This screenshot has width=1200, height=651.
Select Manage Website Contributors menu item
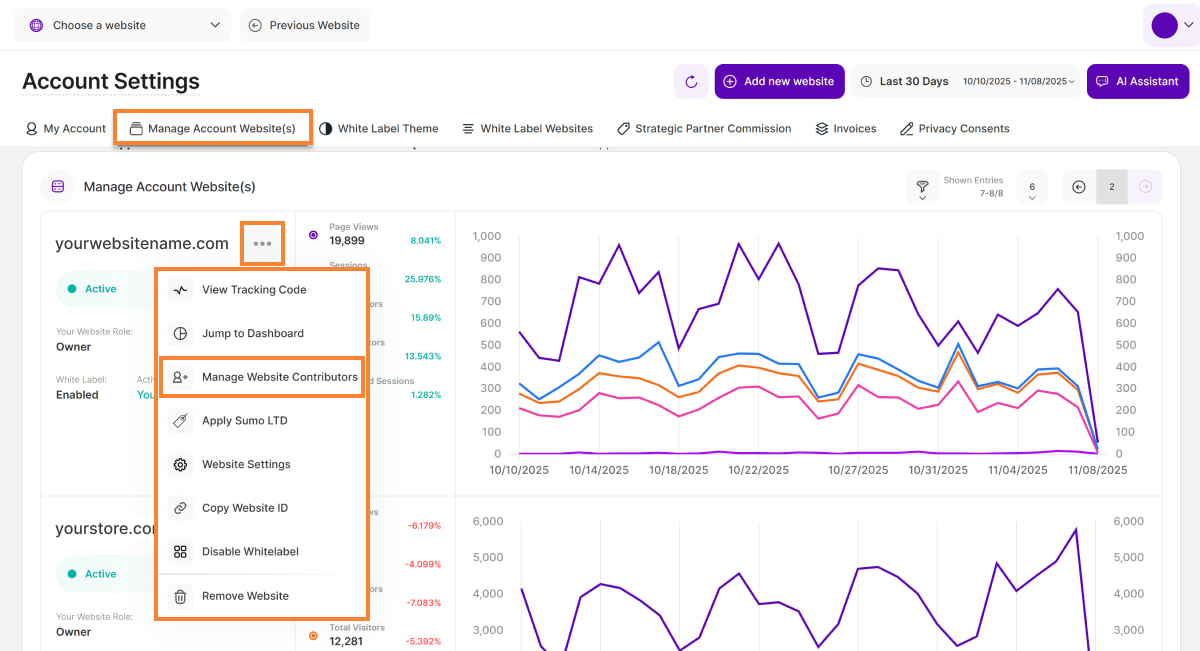pyautogui.click(x=279, y=377)
